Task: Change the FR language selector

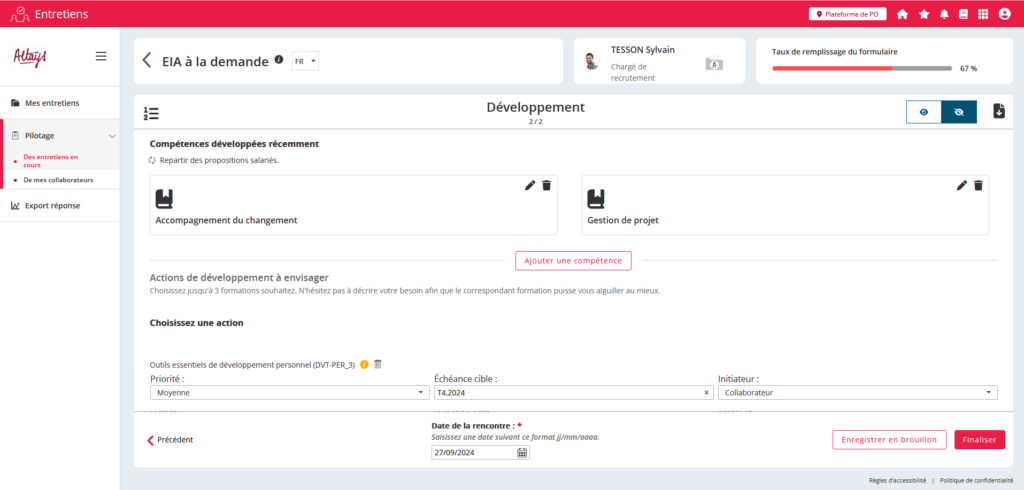Action: (305, 61)
